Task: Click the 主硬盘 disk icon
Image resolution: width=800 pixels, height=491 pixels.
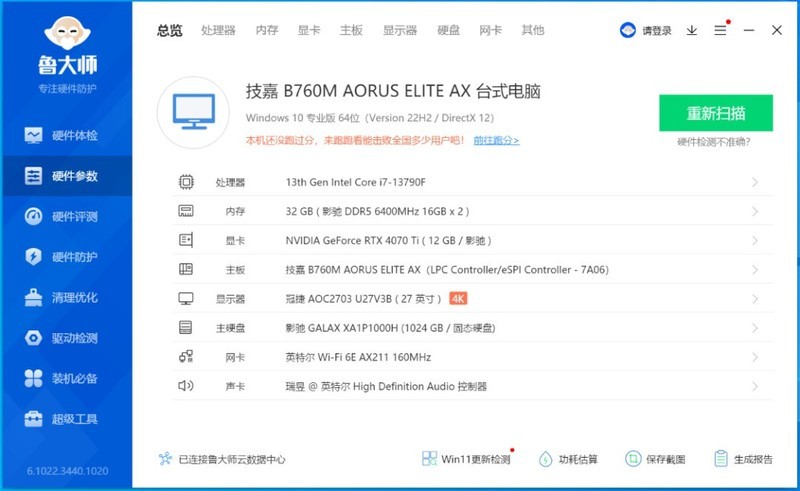Action: [x=186, y=328]
